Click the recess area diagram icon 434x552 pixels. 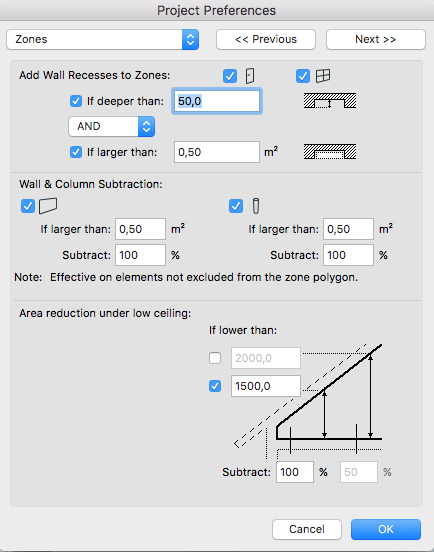pyautogui.click(x=330, y=152)
